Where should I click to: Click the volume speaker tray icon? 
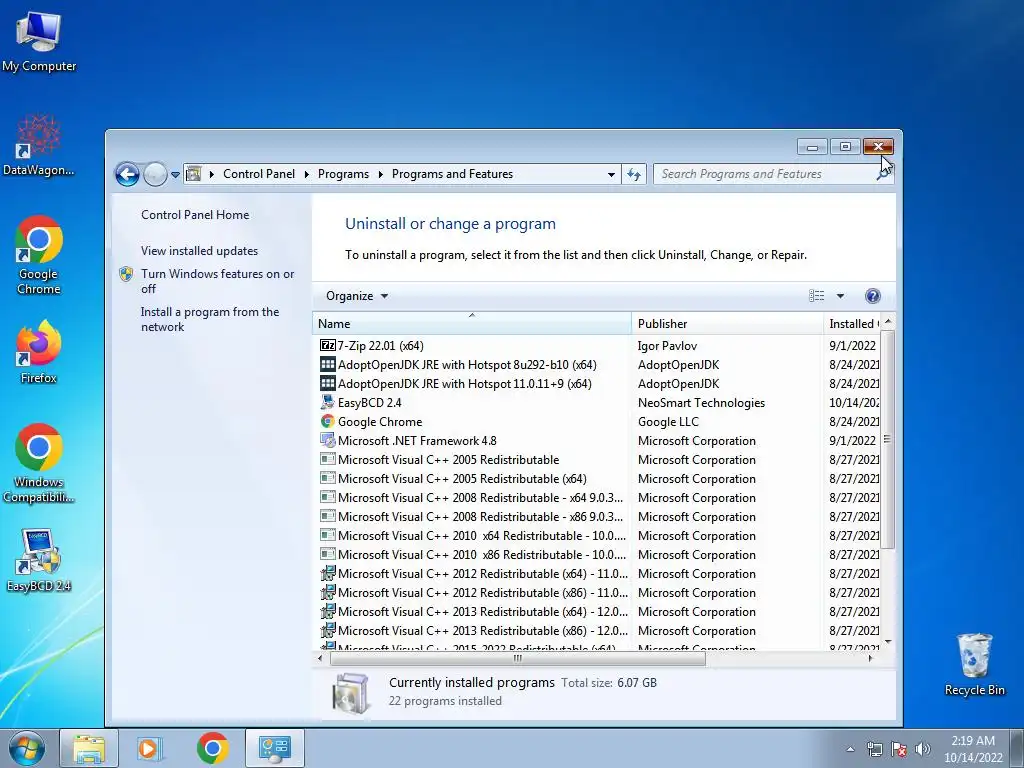pos(923,749)
